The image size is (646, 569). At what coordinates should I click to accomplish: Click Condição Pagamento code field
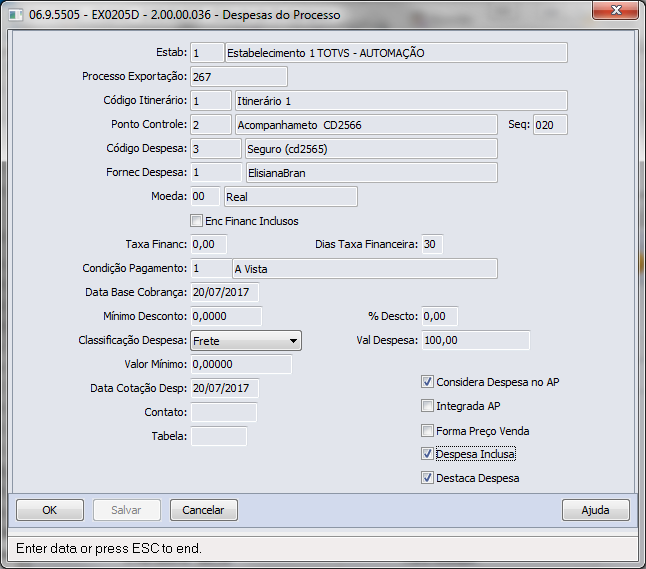(x=211, y=268)
